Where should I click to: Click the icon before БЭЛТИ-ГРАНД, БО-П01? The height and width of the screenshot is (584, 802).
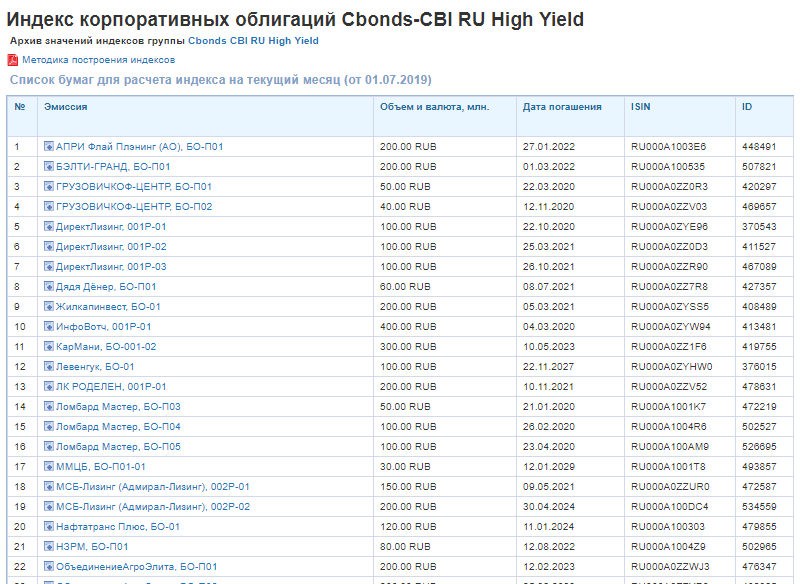coord(48,167)
